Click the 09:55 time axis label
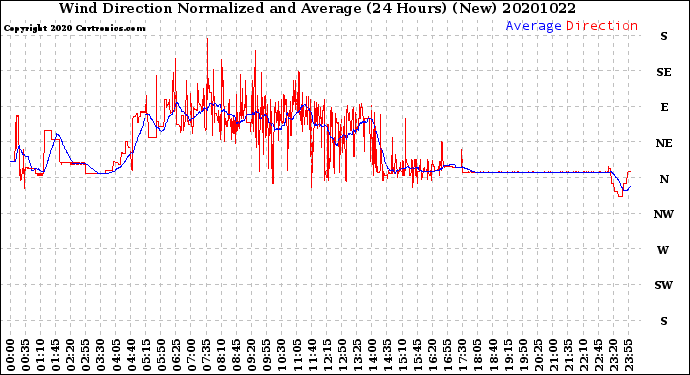690x375 pixels. coord(267,355)
